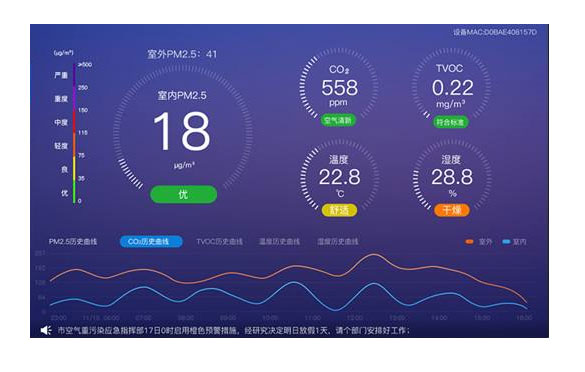Click the 空气清新 status badge
This screenshot has height=372, width=585.
click(x=338, y=120)
